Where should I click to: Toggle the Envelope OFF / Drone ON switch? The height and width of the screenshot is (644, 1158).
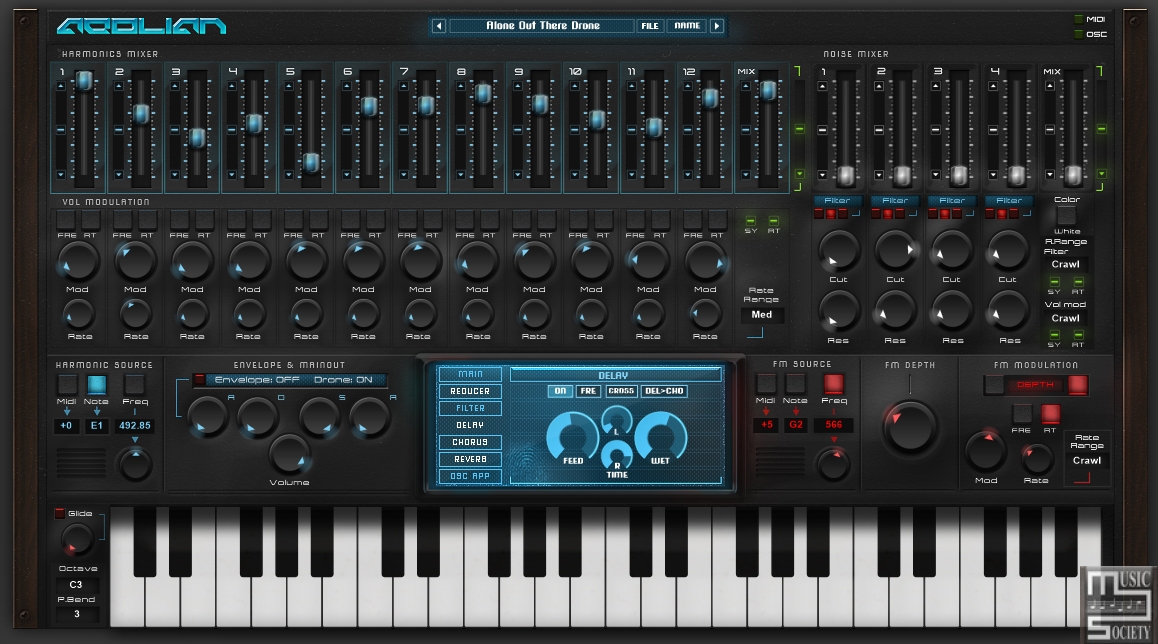pyautogui.click(x=199, y=380)
